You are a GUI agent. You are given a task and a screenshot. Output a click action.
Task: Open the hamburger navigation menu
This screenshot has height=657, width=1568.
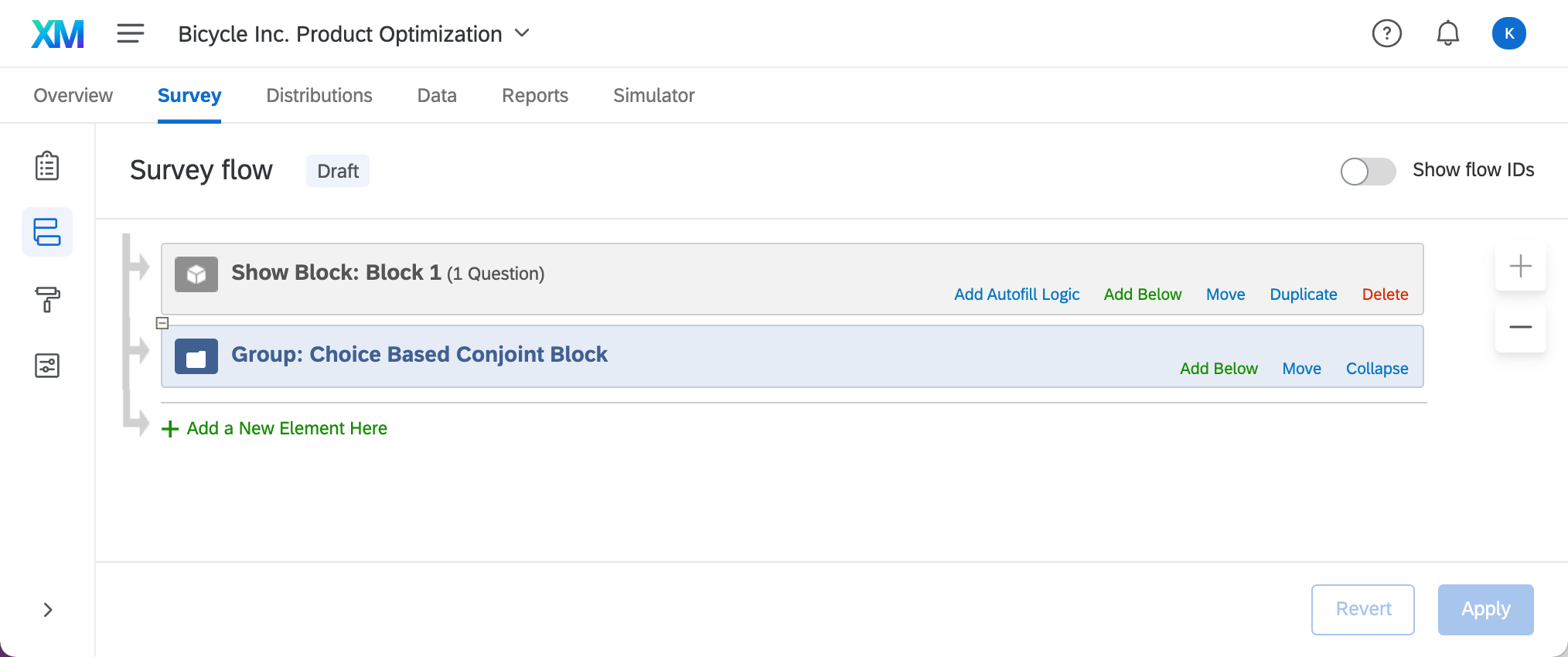(131, 34)
